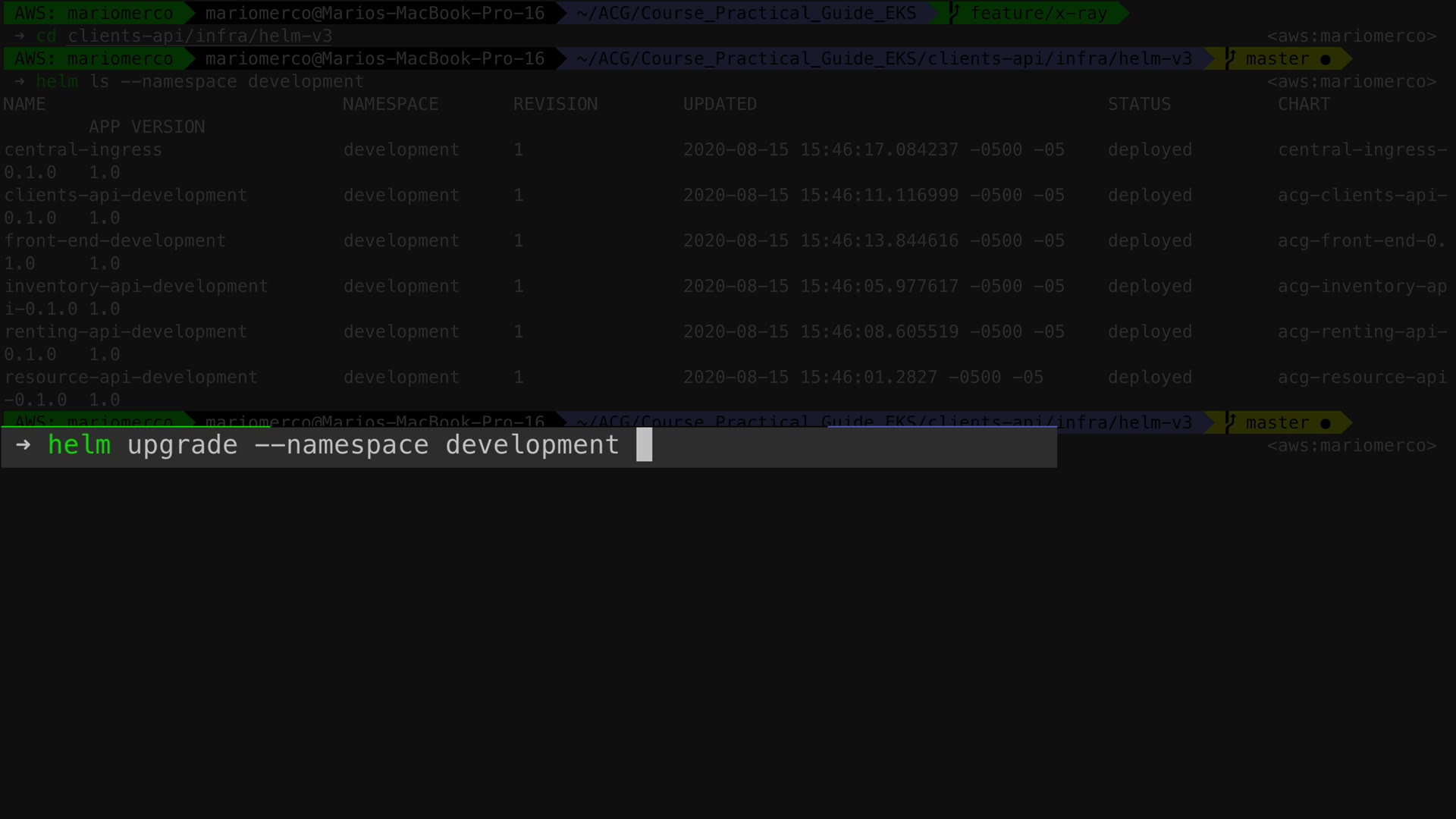Select the clients-api-development release name
This screenshot has width=1456, height=819.
(125, 195)
